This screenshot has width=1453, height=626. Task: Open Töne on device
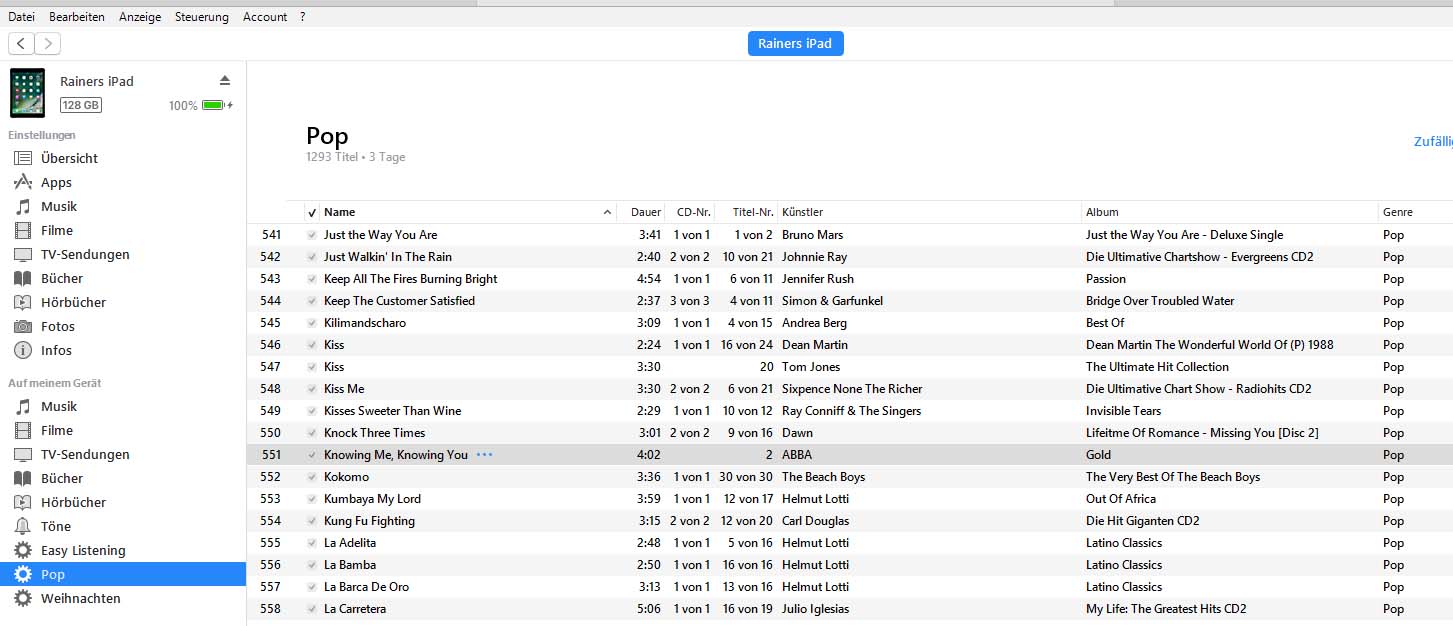(x=56, y=526)
